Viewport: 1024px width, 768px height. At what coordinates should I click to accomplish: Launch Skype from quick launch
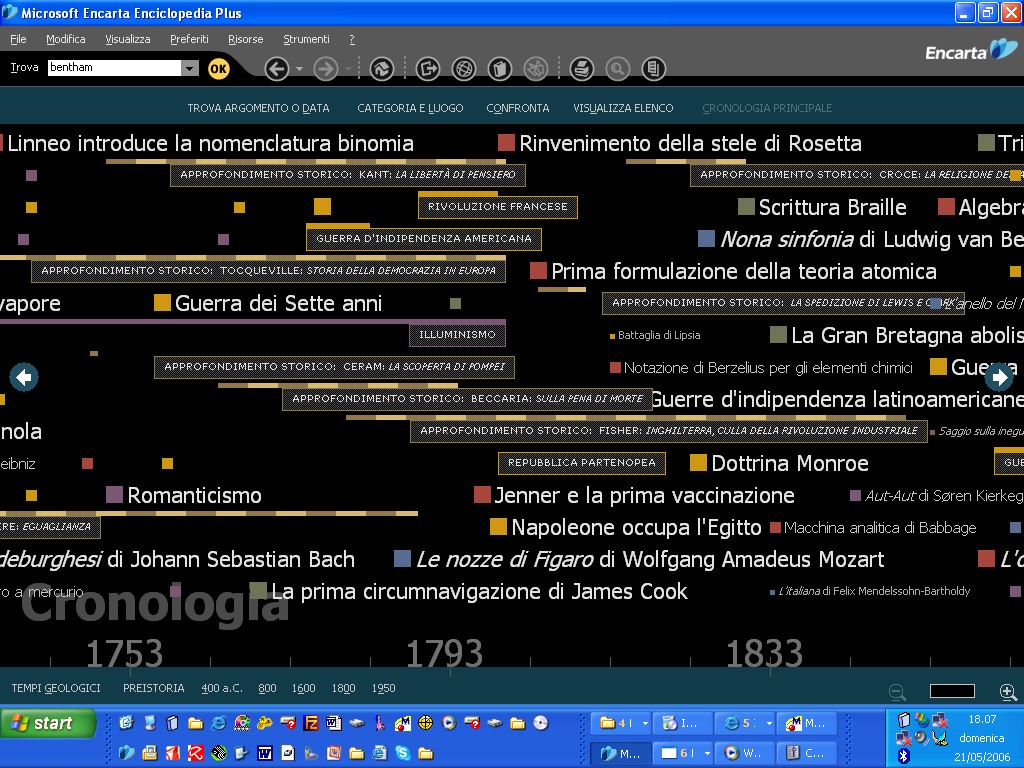403,753
